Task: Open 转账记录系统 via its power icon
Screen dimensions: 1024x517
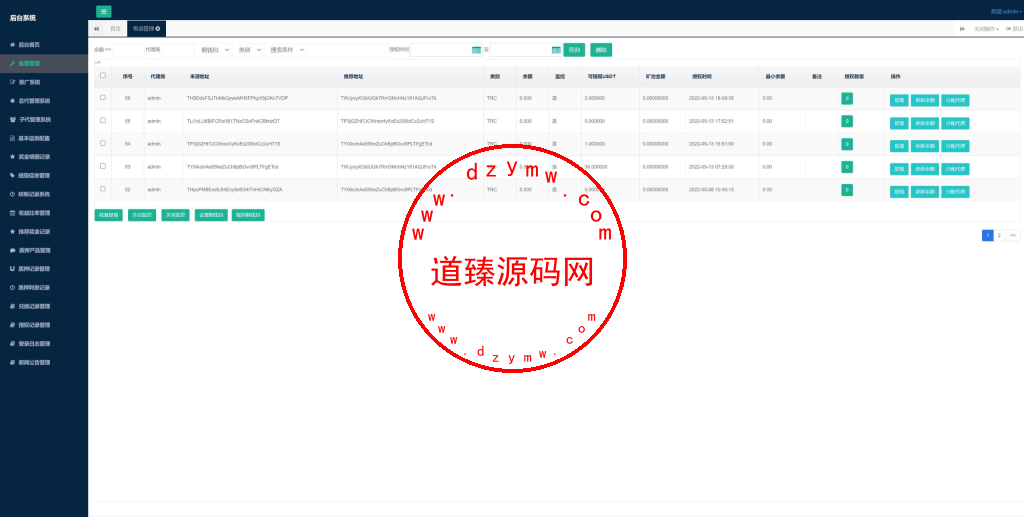Action: 12,195
